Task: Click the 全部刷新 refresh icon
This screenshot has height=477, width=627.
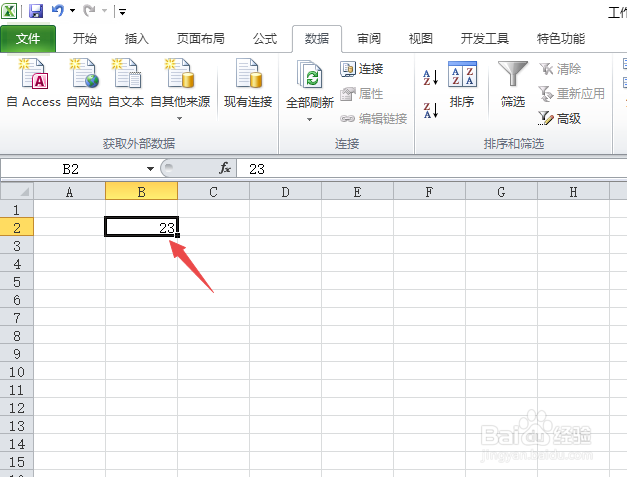Action: click(310, 75)
